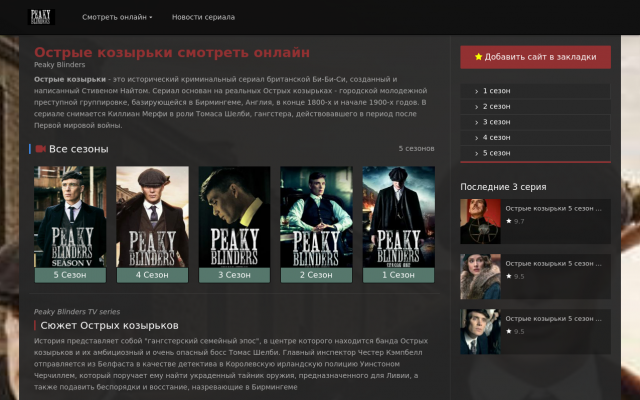Select 1 сезон in the sidebar list
Screen dimensions: 640x400
pyautogui.click(x=536, y=91)
